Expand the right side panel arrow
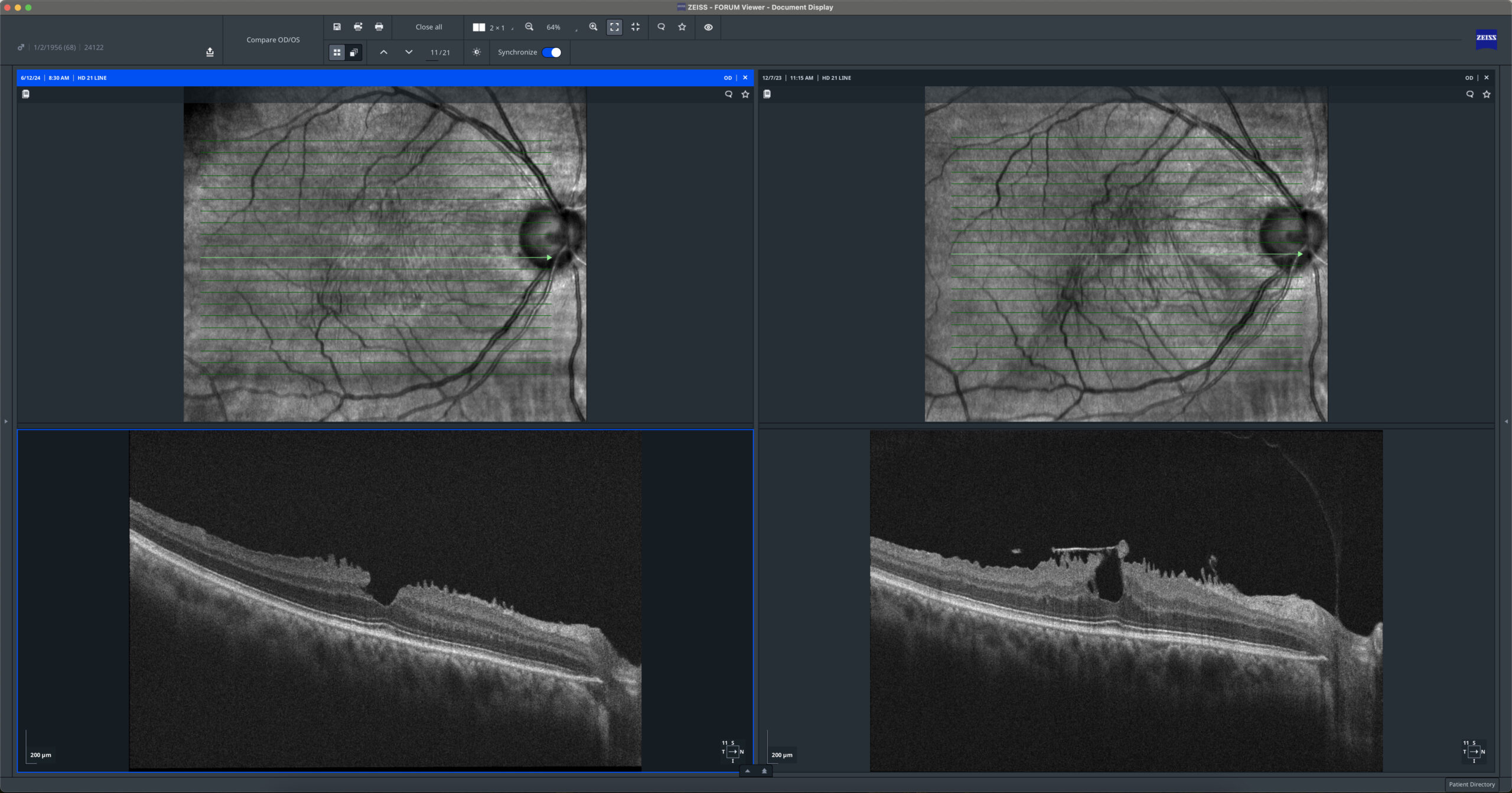 pyautogui.click(x=1506, y=421)
